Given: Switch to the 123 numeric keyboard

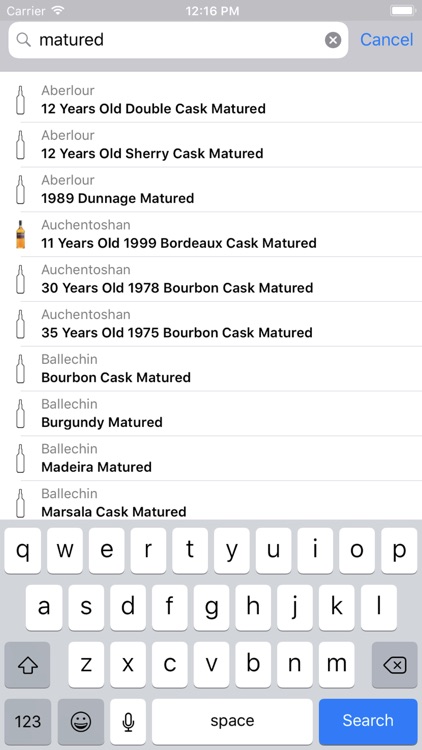Looking at the screenshot, I should coord(28,721).
